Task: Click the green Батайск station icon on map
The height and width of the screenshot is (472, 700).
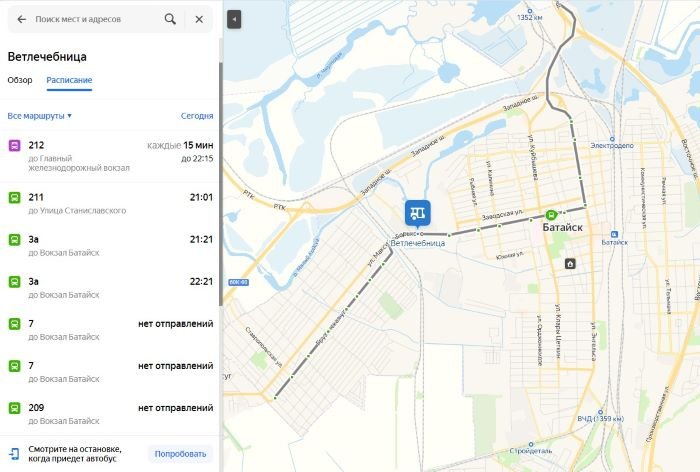Action: [x=551, y=214]
